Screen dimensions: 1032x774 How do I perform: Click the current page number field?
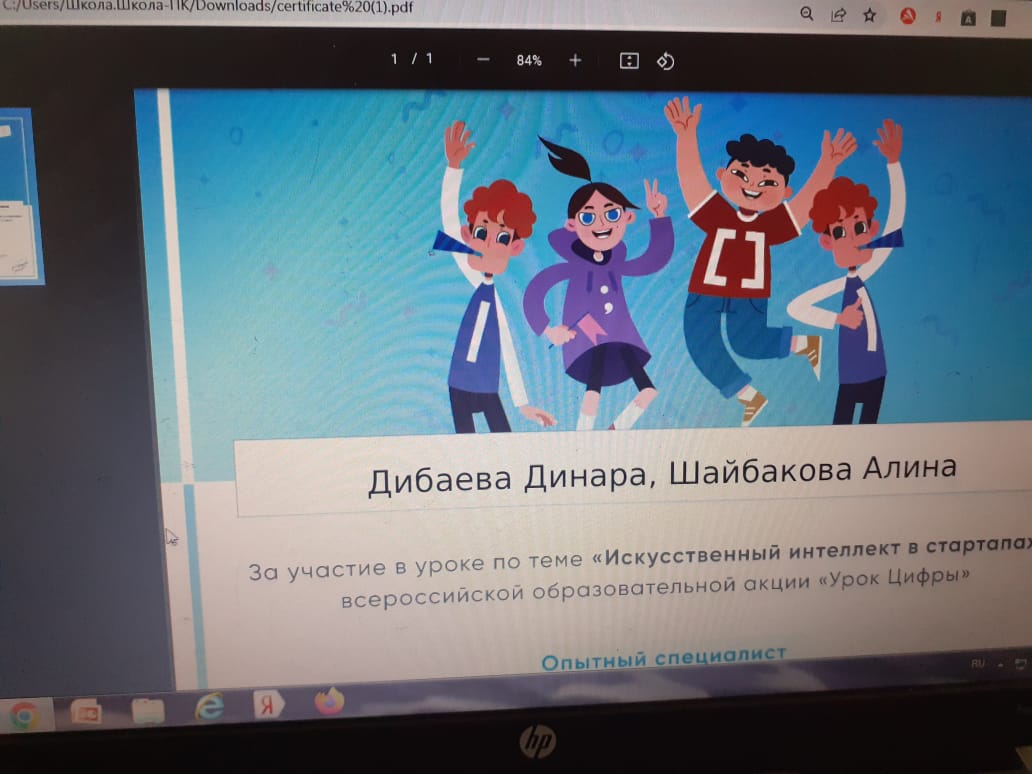click(395, 58)
